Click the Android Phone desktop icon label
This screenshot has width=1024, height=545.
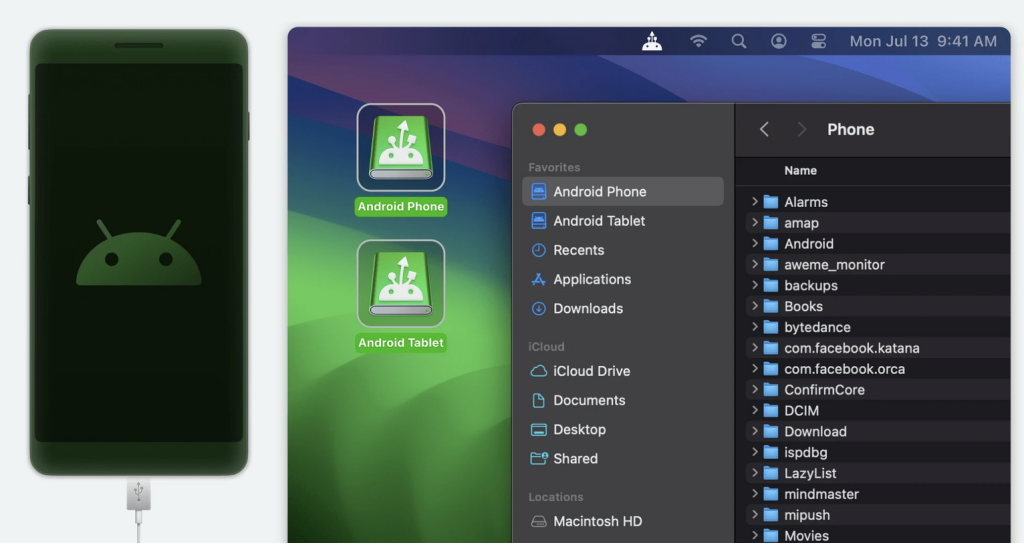401,206
